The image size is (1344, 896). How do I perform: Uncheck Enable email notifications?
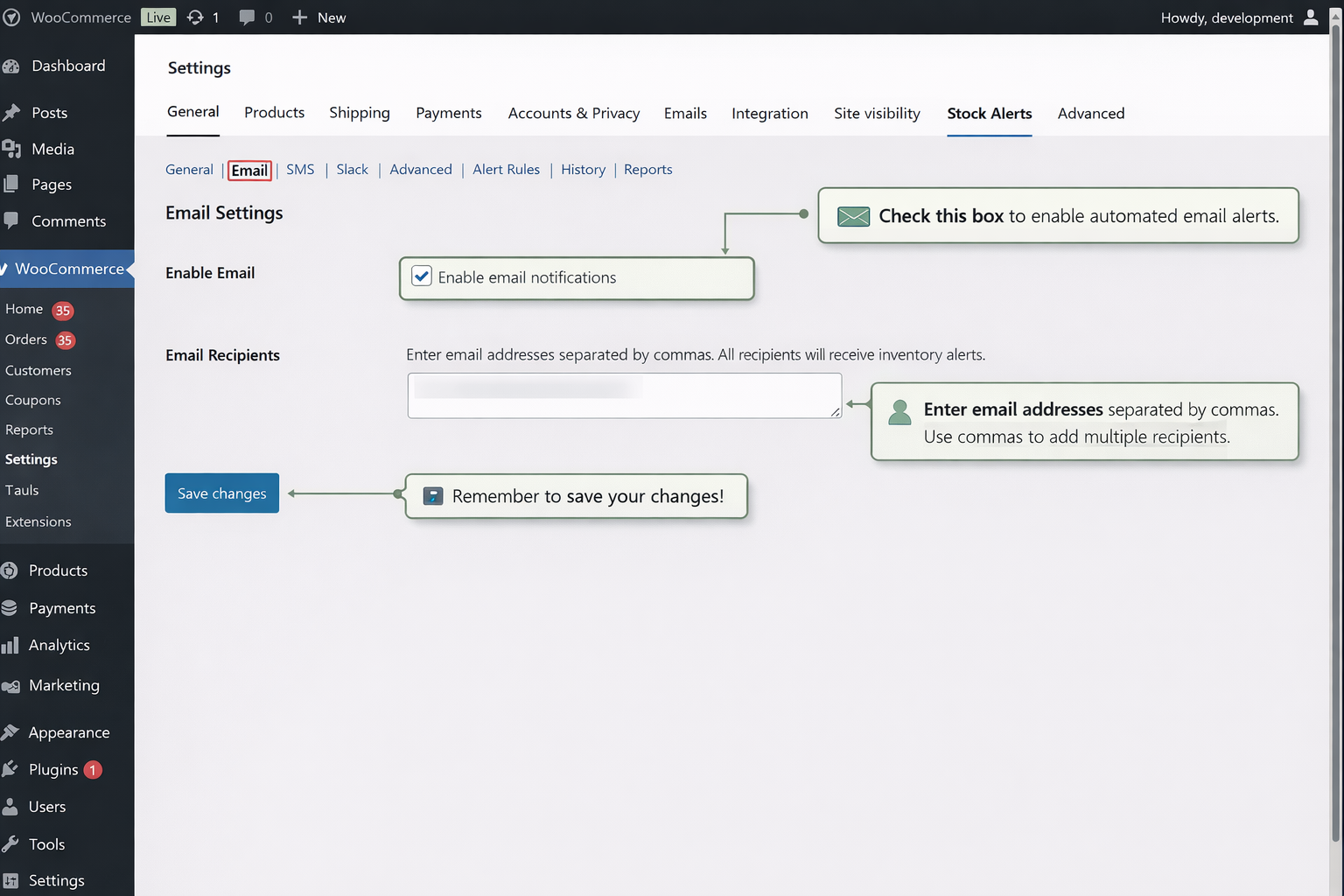pos(421,276)
